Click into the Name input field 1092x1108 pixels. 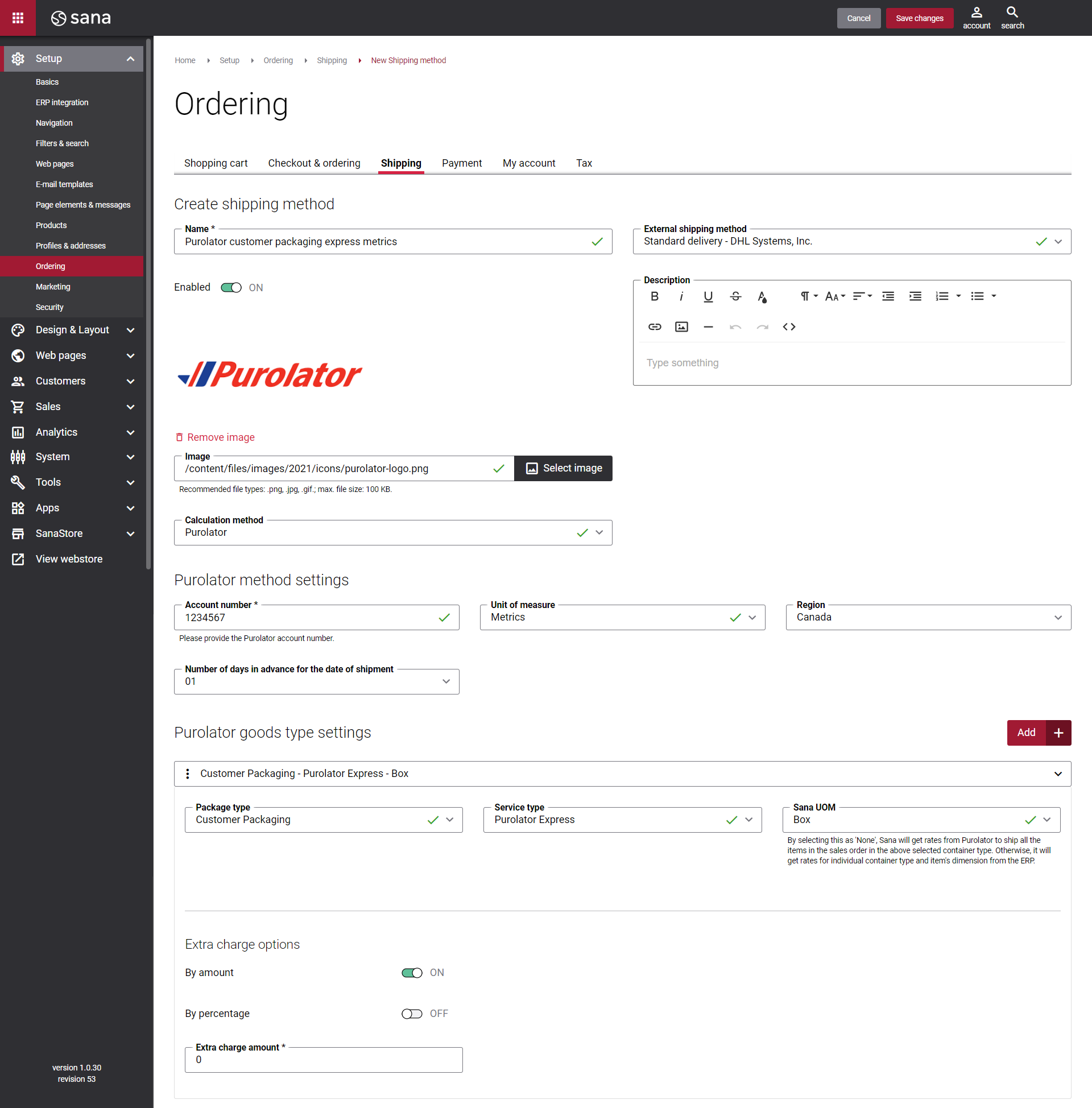click(393, 241)
